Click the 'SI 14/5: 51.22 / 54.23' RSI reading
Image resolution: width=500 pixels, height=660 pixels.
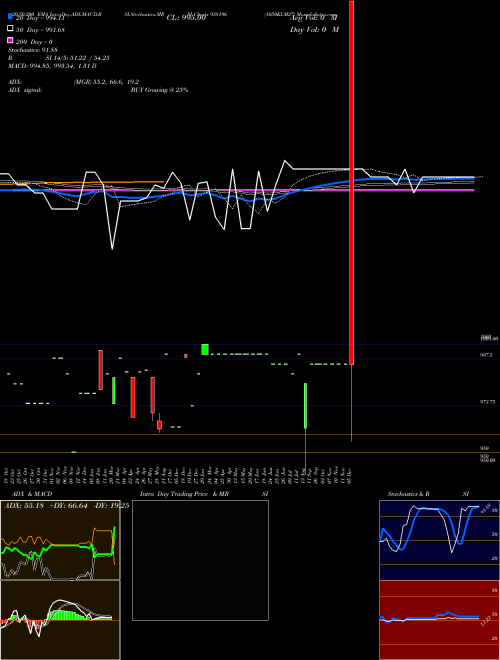(x=77, y=58)
